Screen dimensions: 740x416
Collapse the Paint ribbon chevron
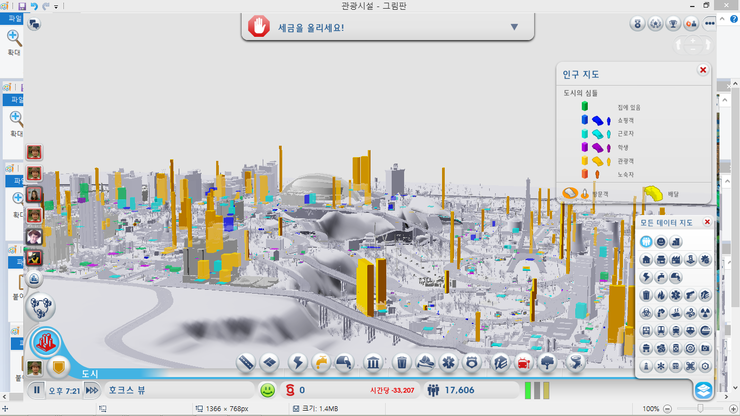tap(722, 19)
